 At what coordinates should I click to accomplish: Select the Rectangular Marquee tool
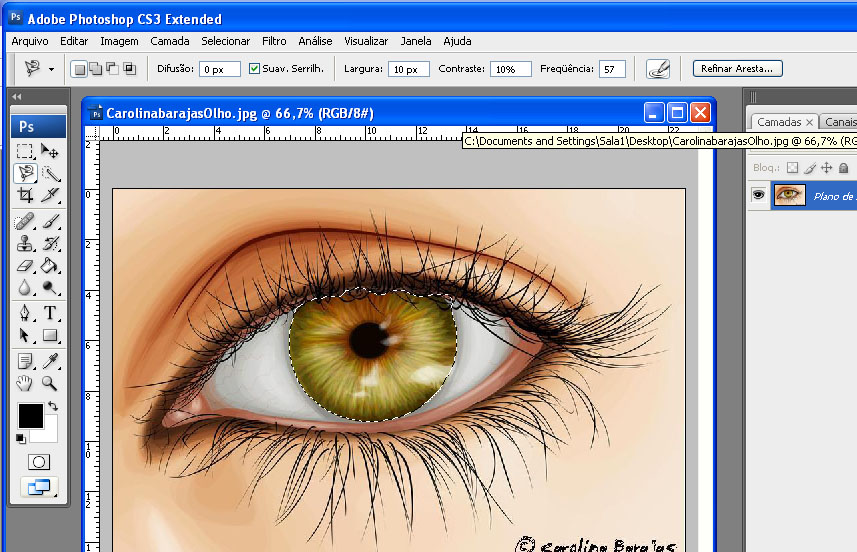[x=25, y=150]
